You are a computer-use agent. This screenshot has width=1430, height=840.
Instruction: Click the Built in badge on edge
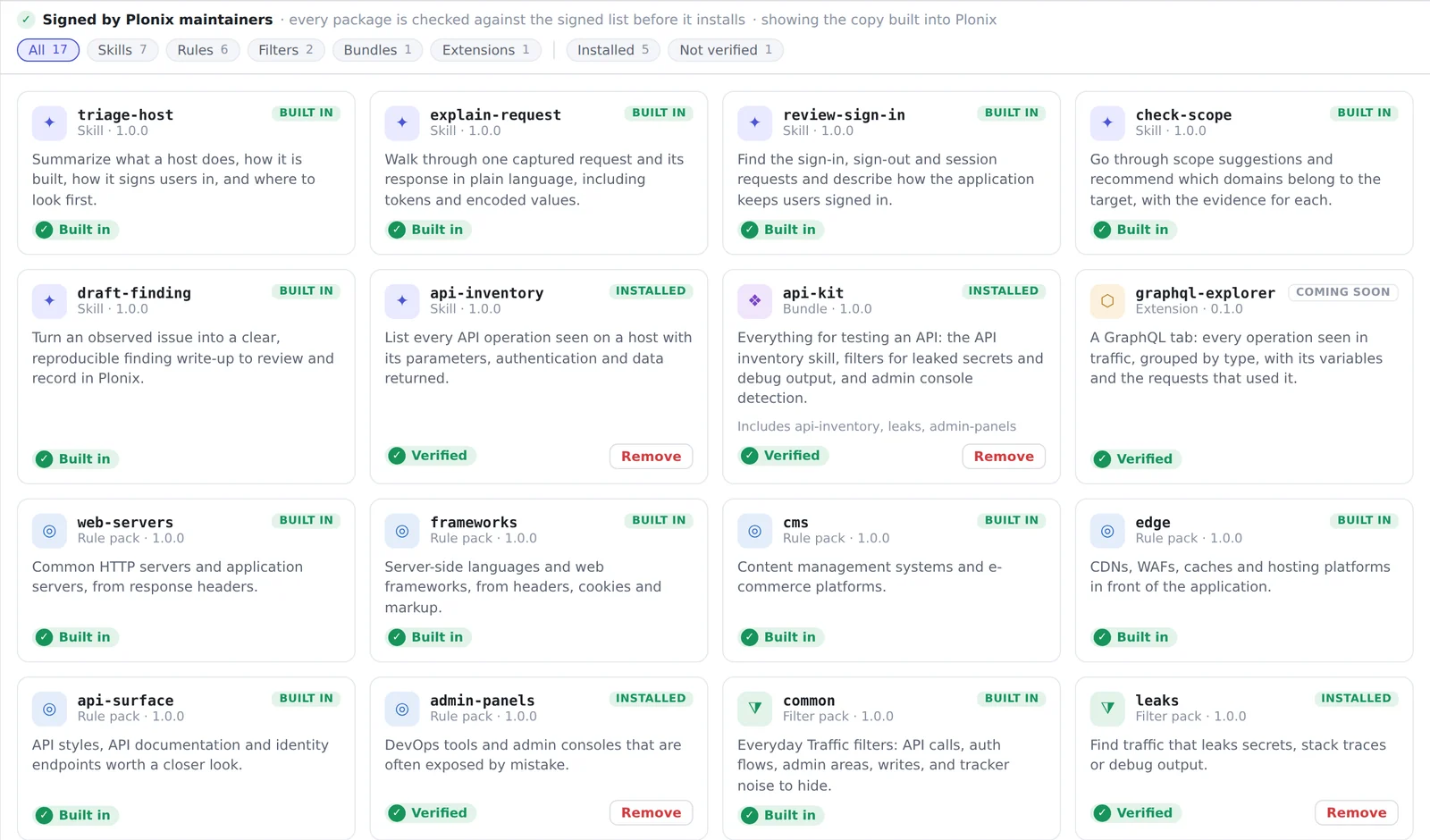1134,637
